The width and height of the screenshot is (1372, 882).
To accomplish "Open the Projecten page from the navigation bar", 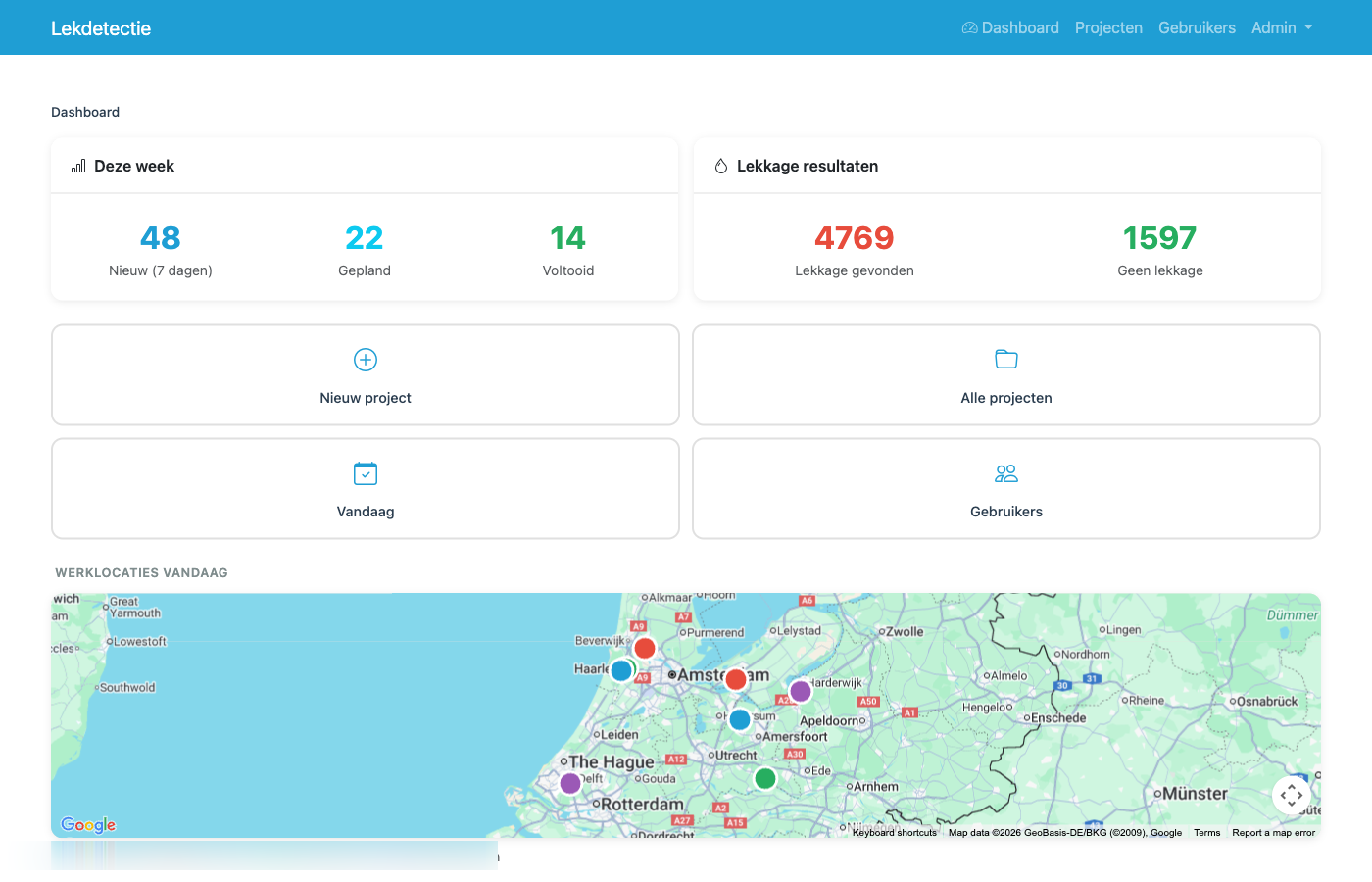I will (x=1108, y=27).
